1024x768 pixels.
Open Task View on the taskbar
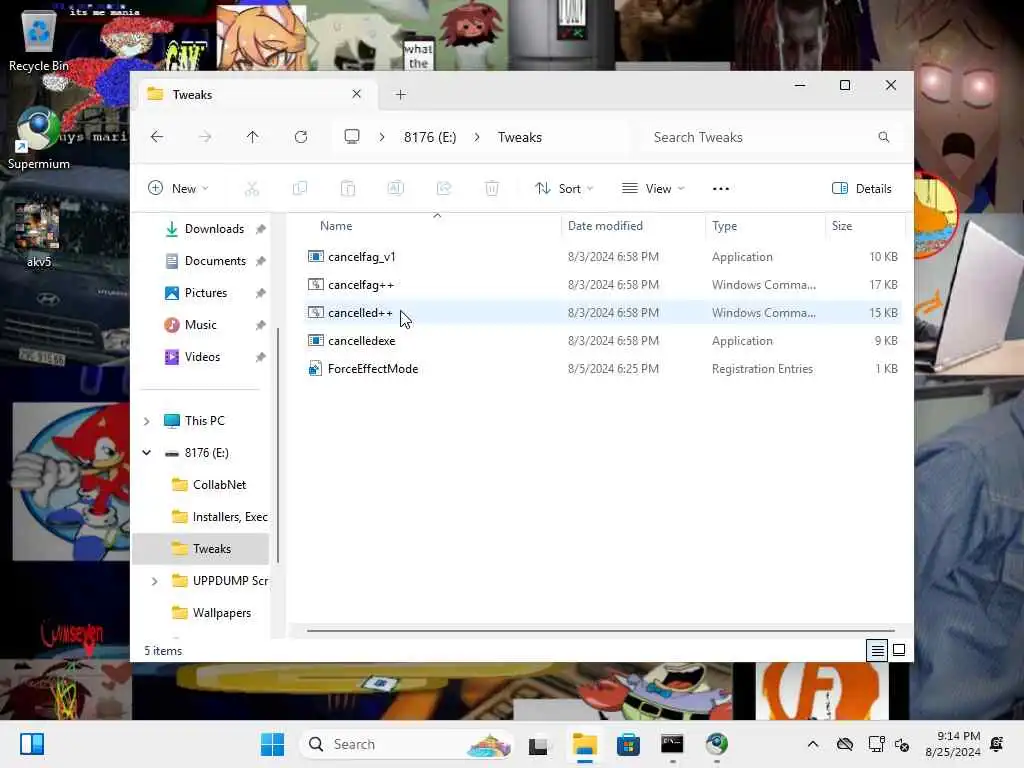(538, 744)
